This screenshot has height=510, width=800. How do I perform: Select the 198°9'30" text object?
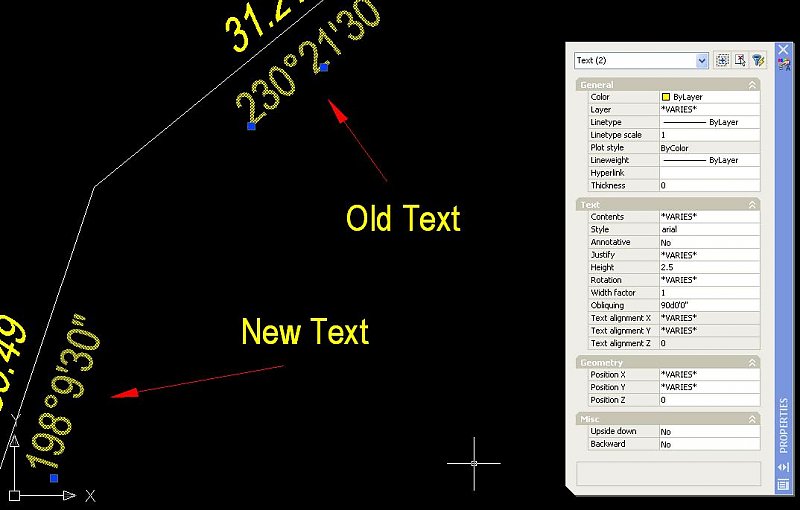(62, 392)
